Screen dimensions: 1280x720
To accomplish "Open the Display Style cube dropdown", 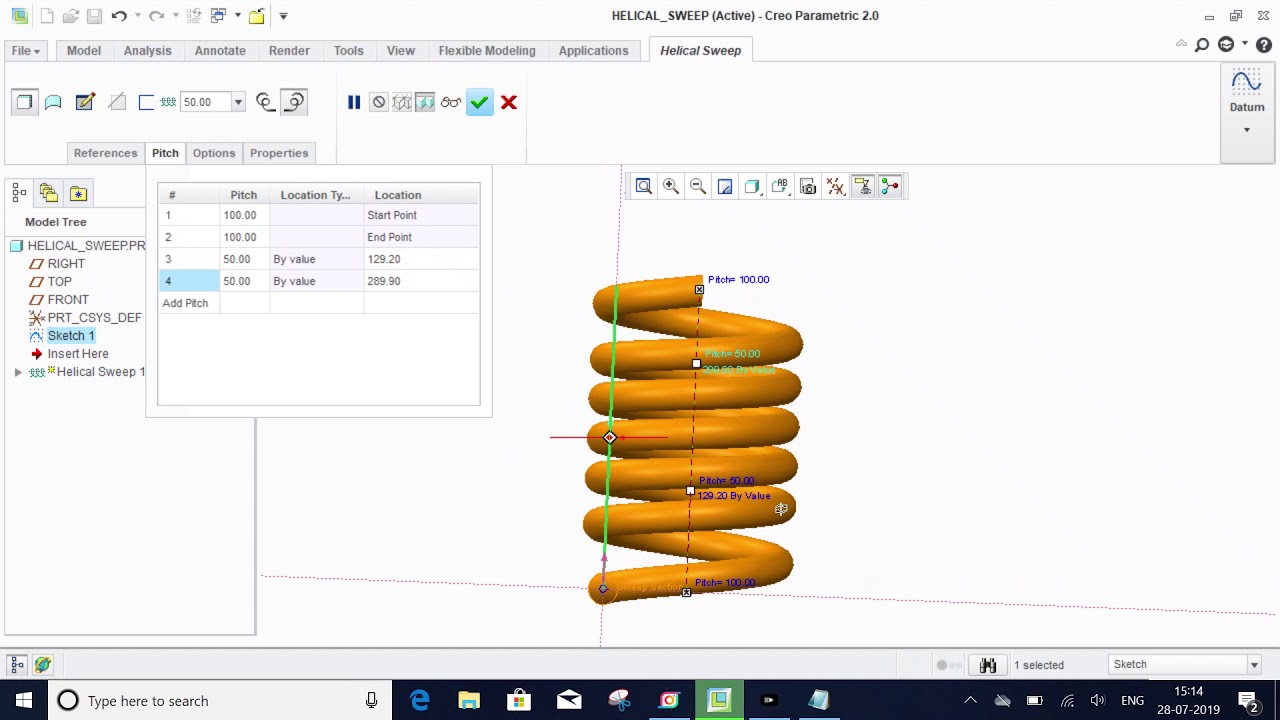I will tap(752, 186).
